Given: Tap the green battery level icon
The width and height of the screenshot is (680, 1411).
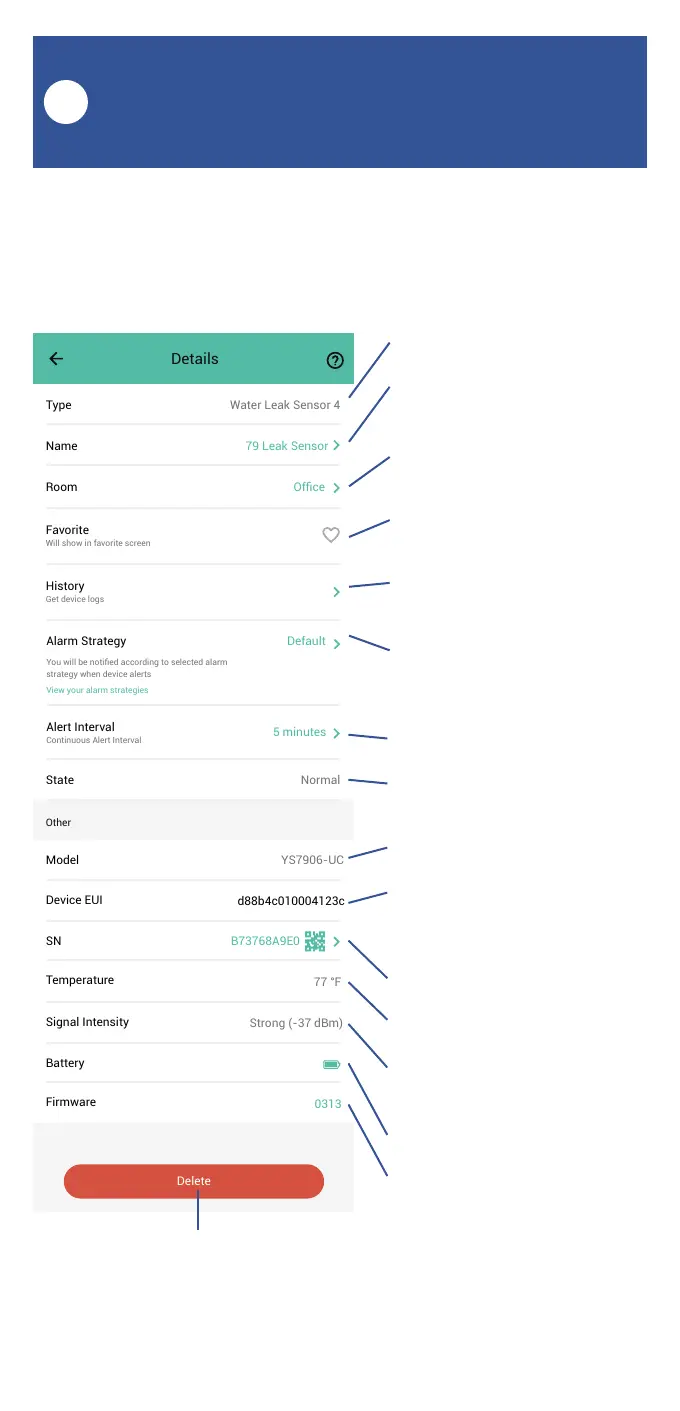Looking at the screenshot, I should 331,1065.
